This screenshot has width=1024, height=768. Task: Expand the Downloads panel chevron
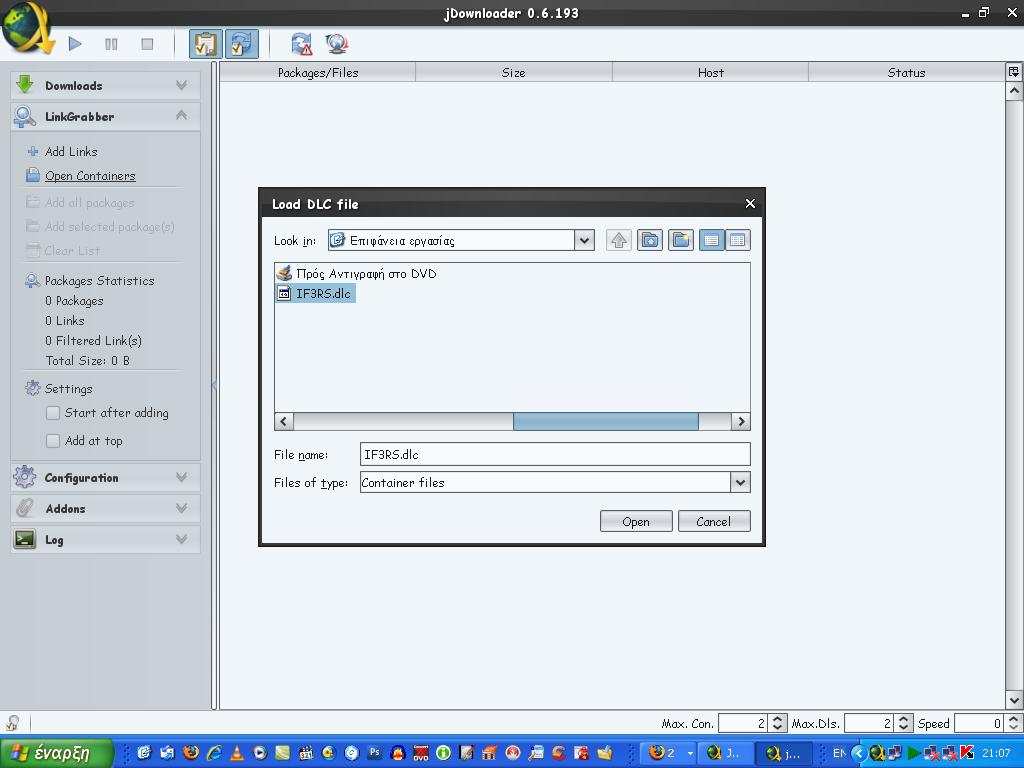pos(182,85)
